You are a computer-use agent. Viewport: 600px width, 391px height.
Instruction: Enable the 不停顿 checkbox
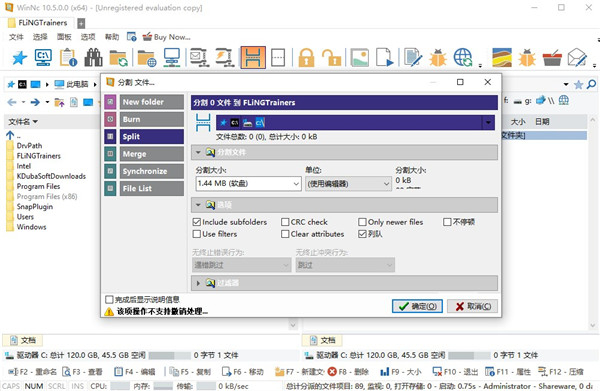(x=447, y=222)
